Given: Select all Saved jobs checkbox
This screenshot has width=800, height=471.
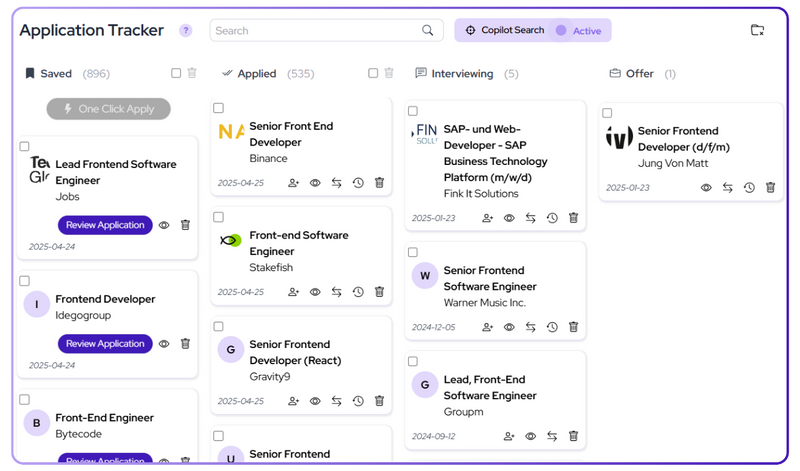Looking at the screenshot, I should pyautogui.click(x=176, y=73).
